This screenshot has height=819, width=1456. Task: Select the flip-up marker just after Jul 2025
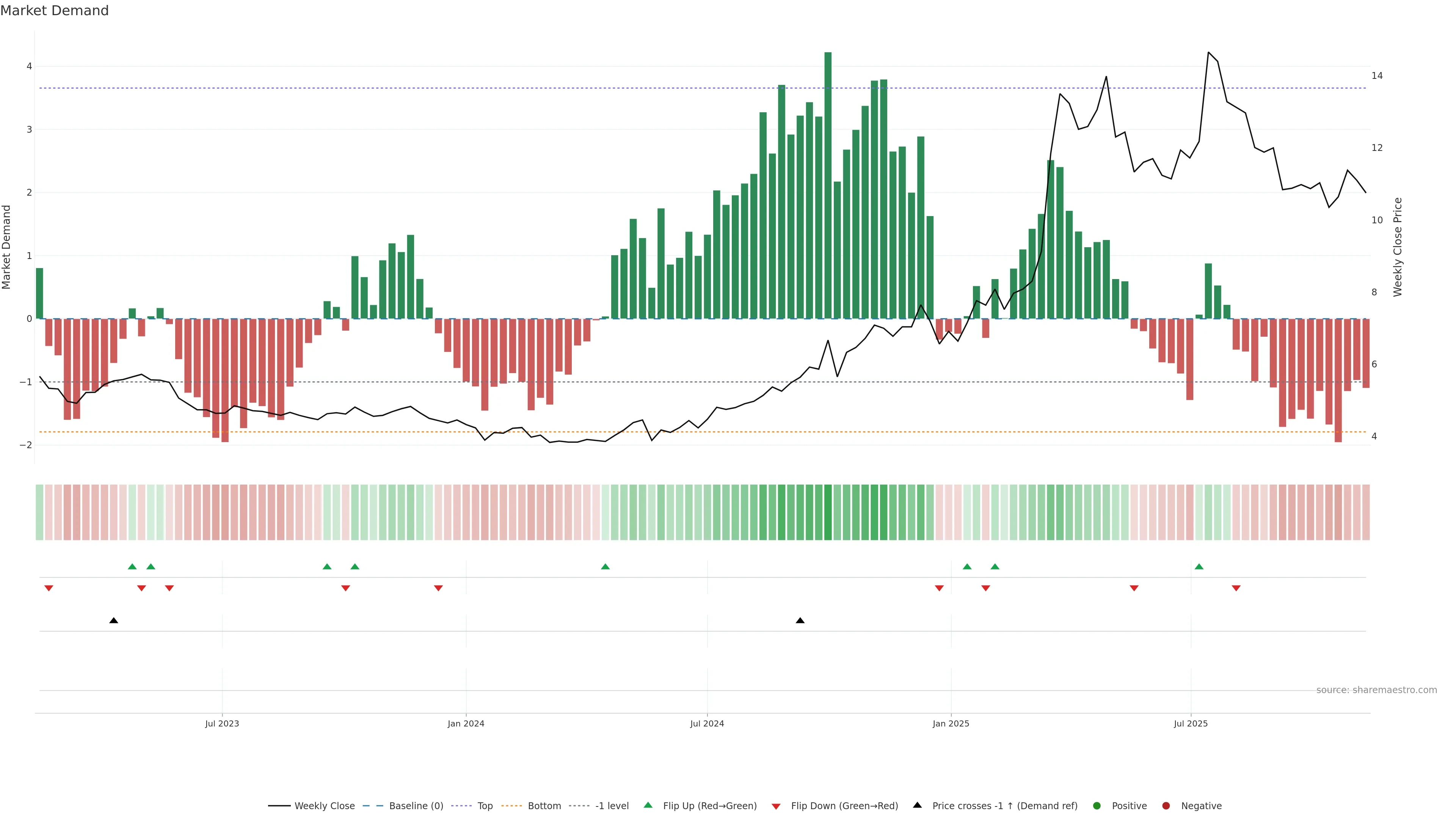(1199, 566)
